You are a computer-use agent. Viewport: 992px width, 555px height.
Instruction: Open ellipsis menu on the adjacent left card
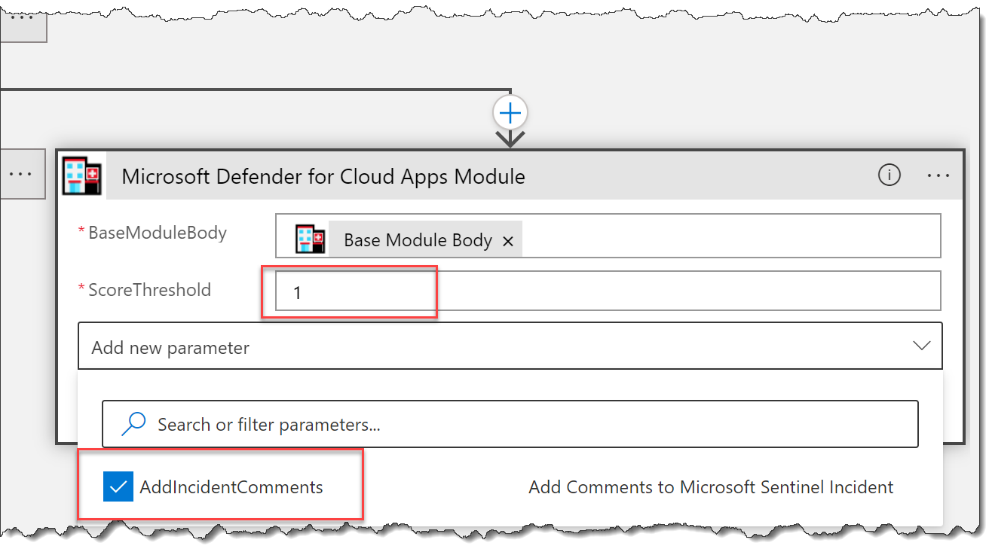coord(21,174)
